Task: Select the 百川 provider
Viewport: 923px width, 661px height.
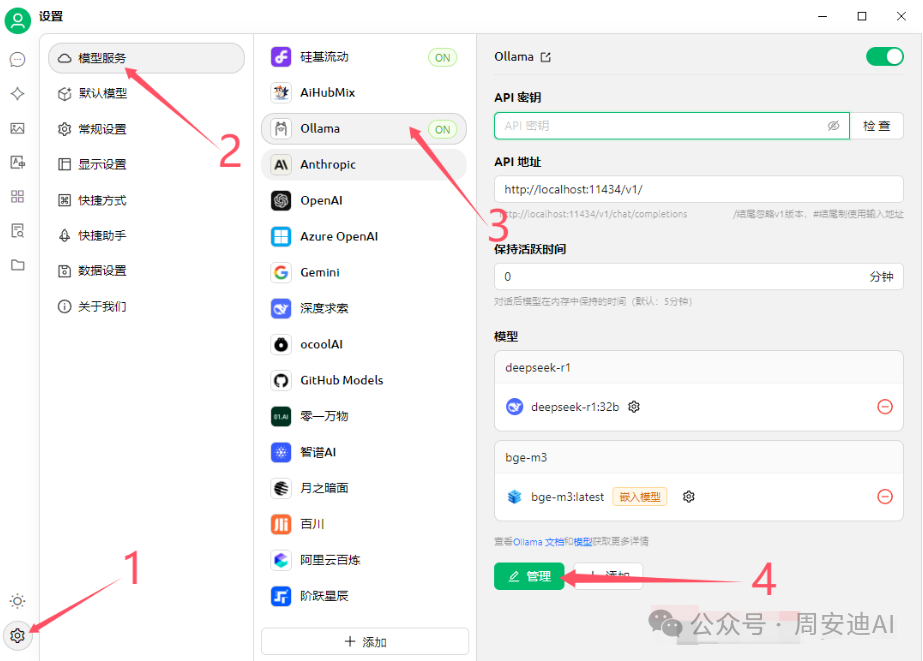Action: [x=364, y=524]
